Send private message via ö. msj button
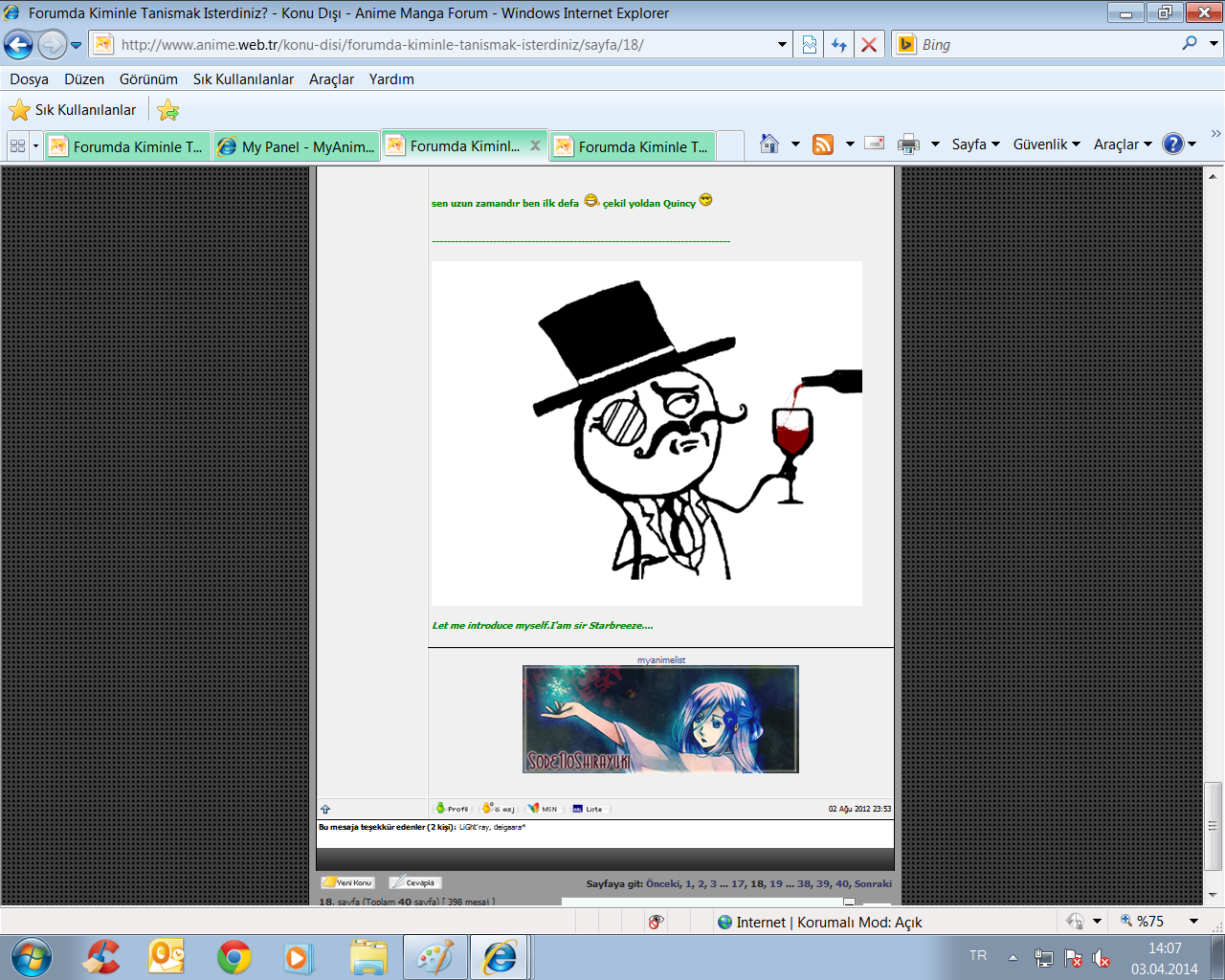Viewport: 1225px width, 980px height. coord(499,809)
